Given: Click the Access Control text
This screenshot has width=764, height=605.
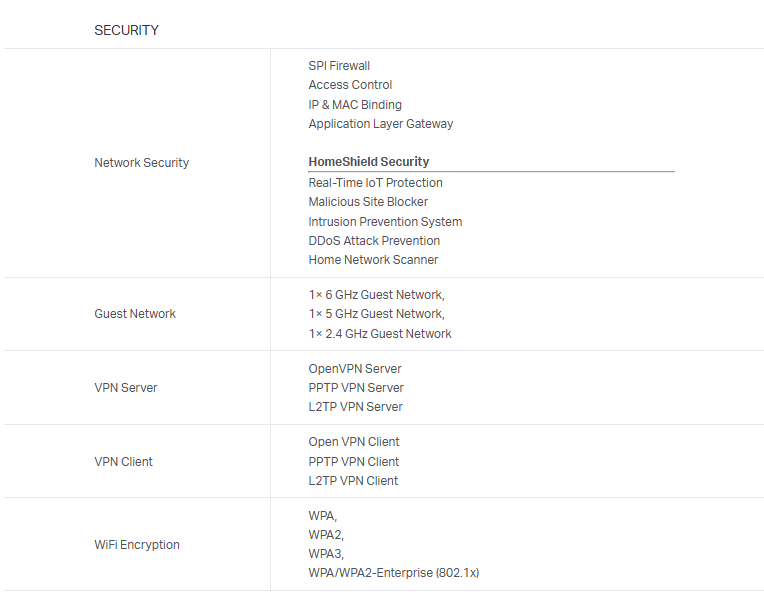Looking at the screenshot, I should click(x=350, y=85).
